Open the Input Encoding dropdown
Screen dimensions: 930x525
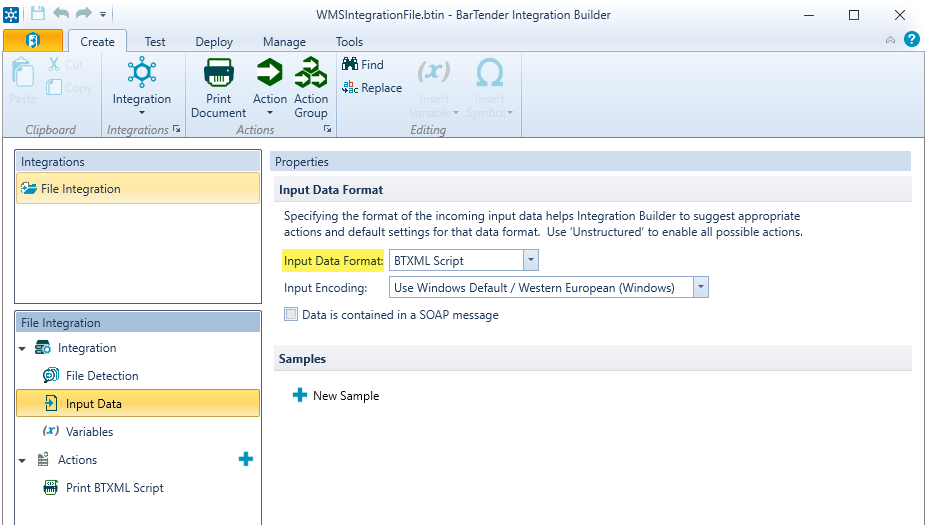[x=700, y=288]
